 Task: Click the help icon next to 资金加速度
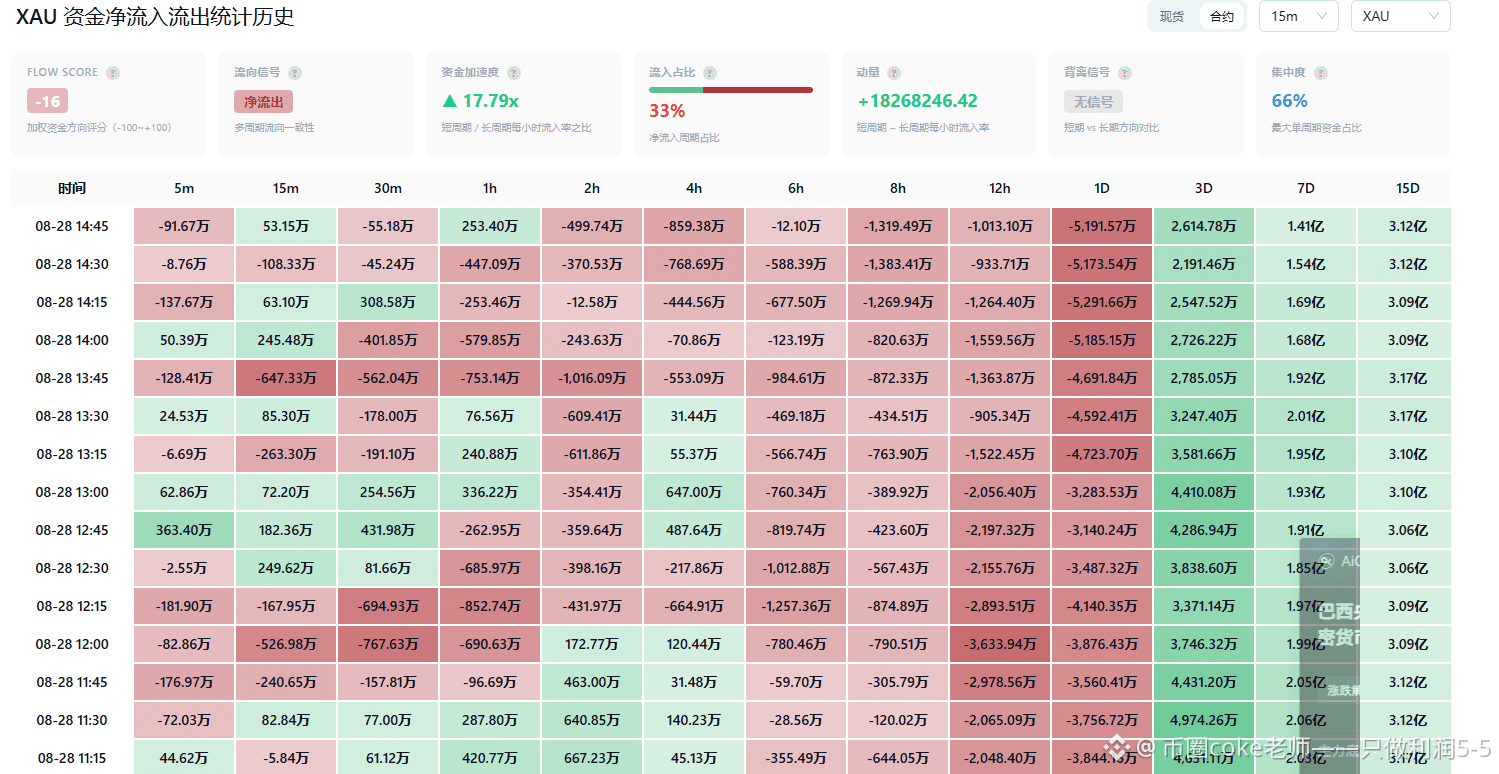(x=513, y=73)
